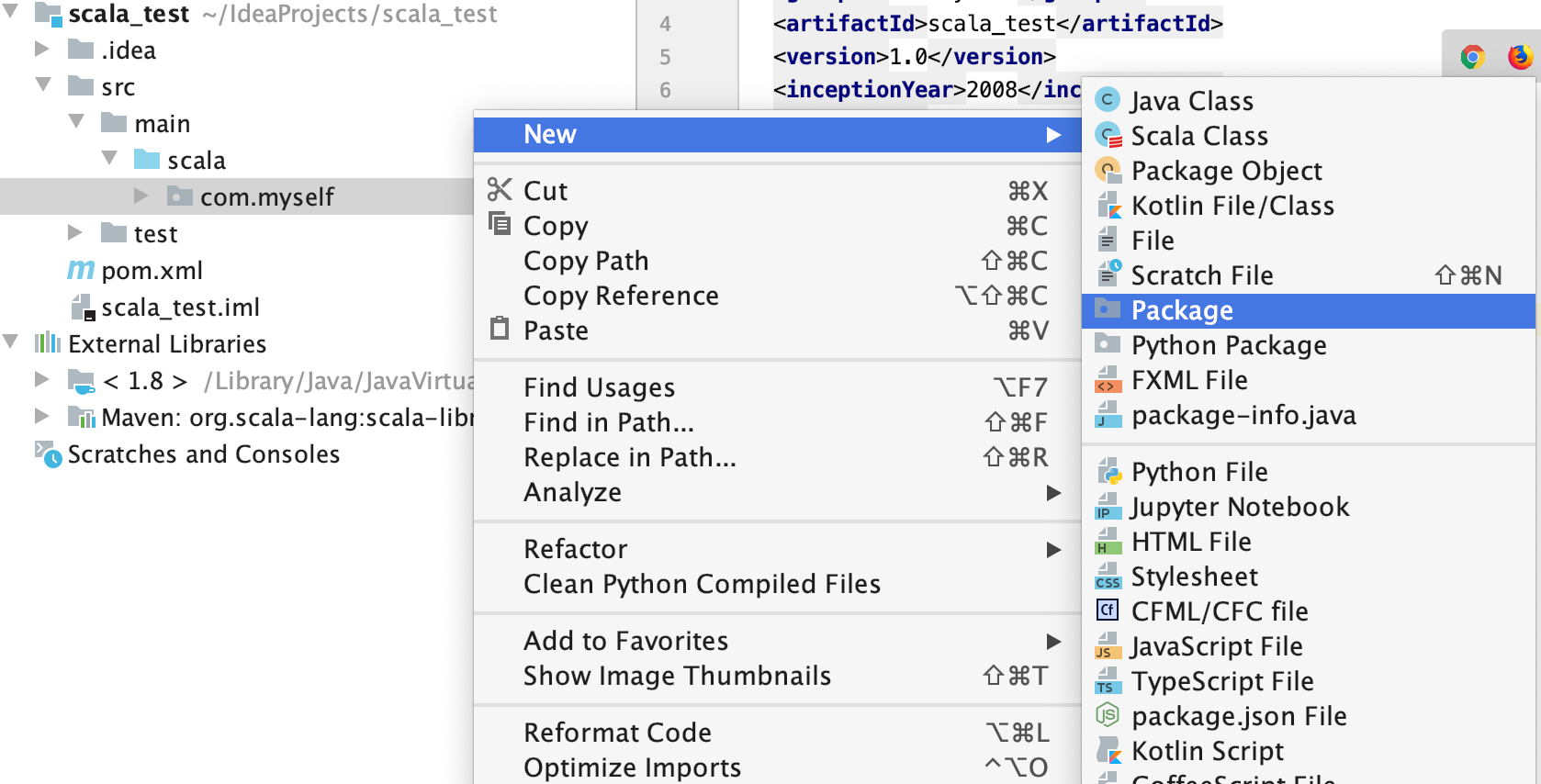Expand the com.myself package node
The width and height of the screenshot is (1541, 784).
click(141, 196)
